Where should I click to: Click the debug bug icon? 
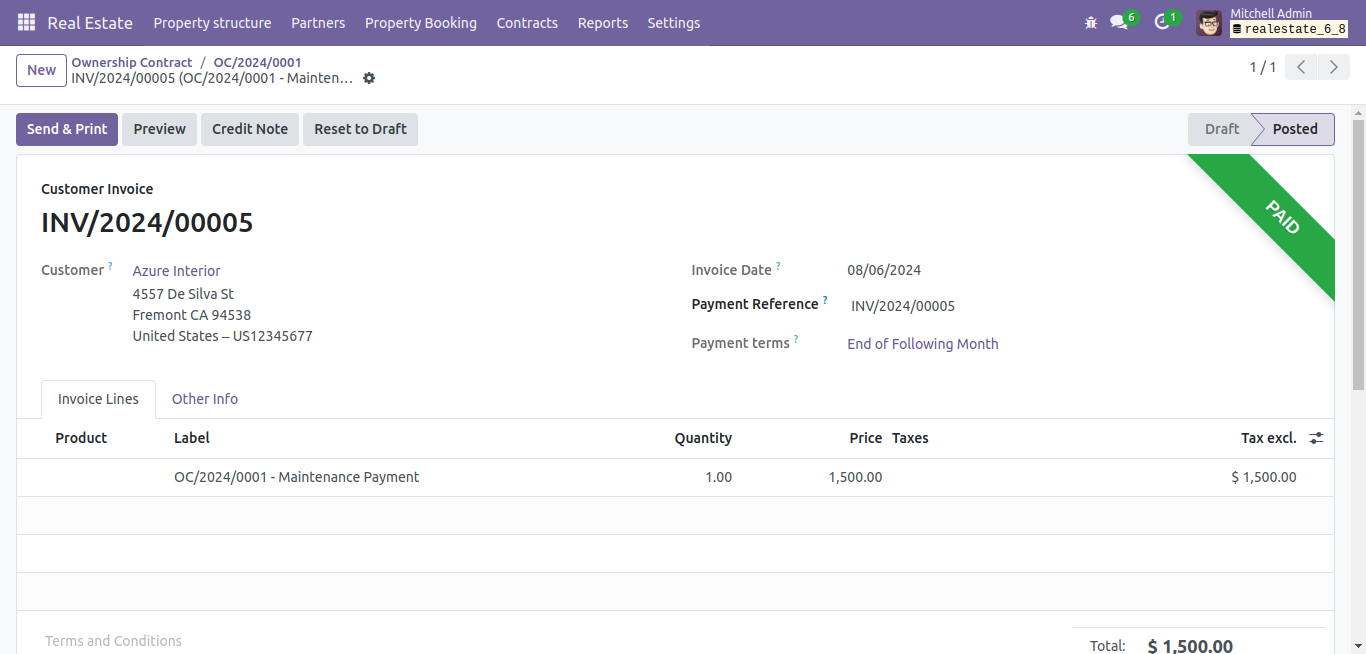coord(1091,22)
